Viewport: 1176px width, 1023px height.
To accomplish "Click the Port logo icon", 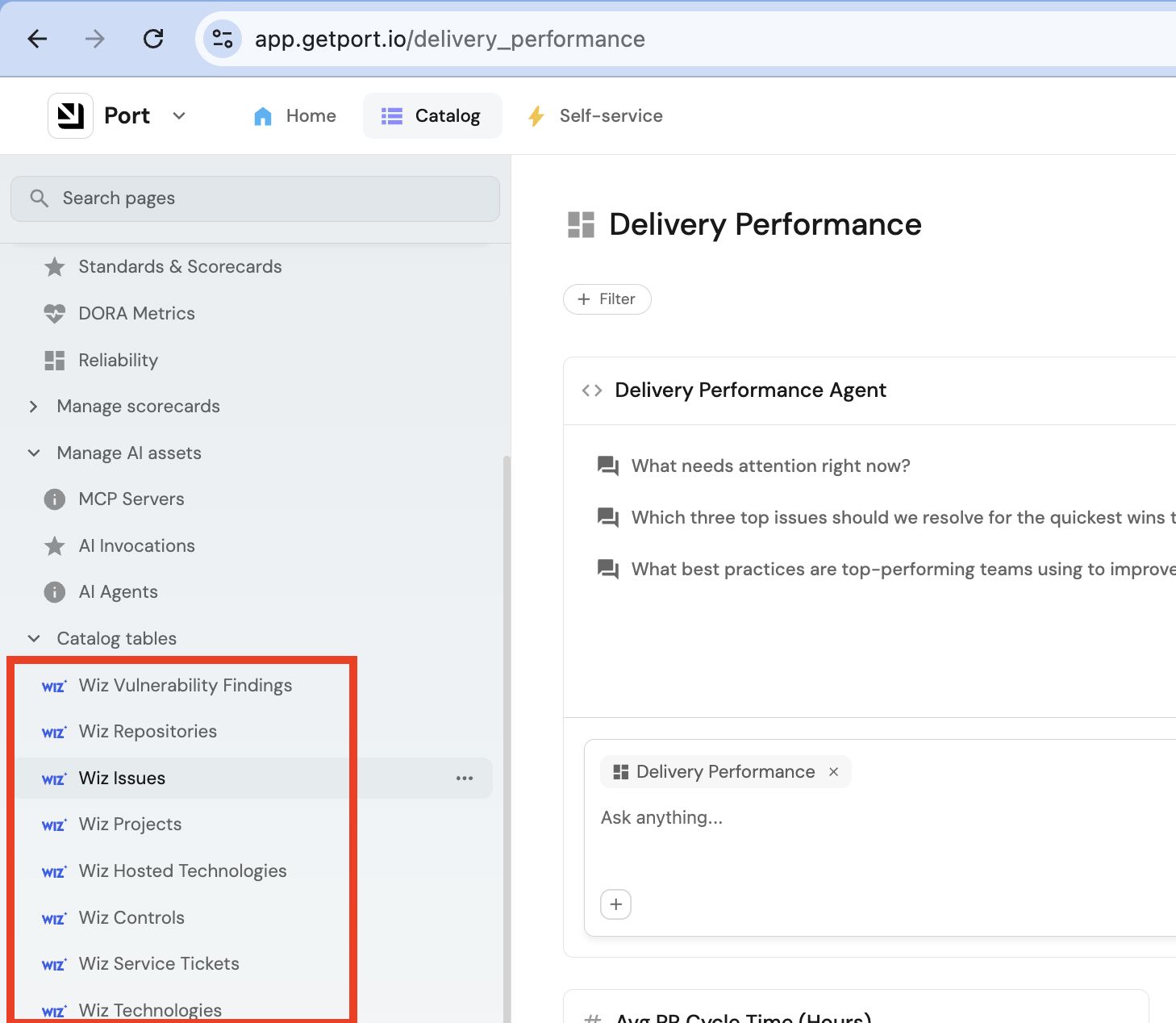I will [71, 116].
